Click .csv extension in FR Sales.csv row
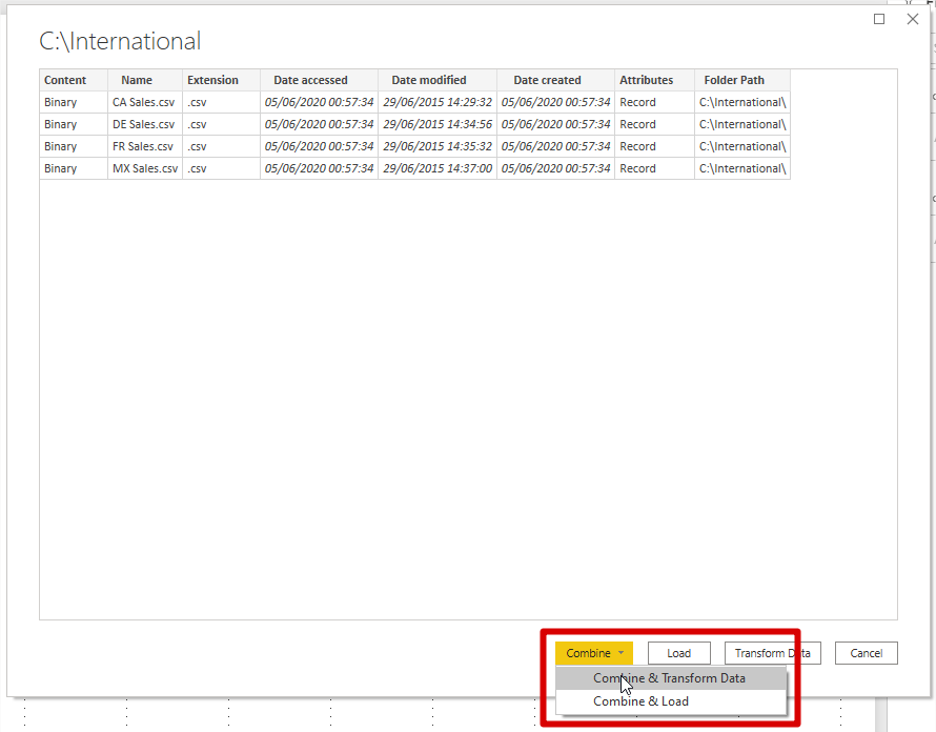 [x=196, y=146]
